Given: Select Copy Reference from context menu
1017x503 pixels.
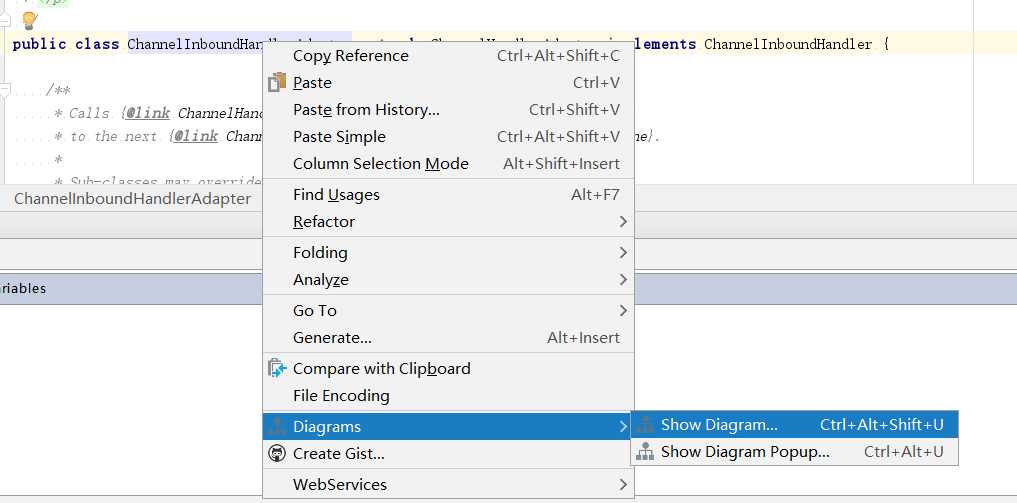Looking at the screenshot, I should point(350,56).
